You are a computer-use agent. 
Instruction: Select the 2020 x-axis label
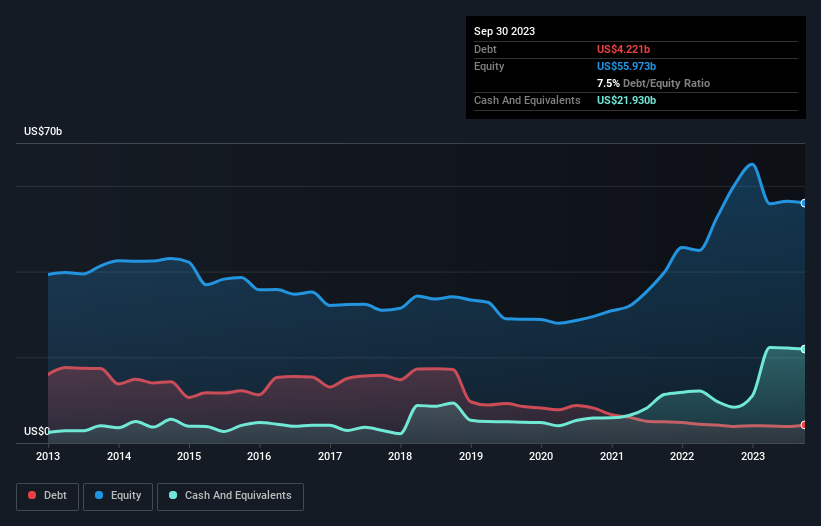point(541,456)
